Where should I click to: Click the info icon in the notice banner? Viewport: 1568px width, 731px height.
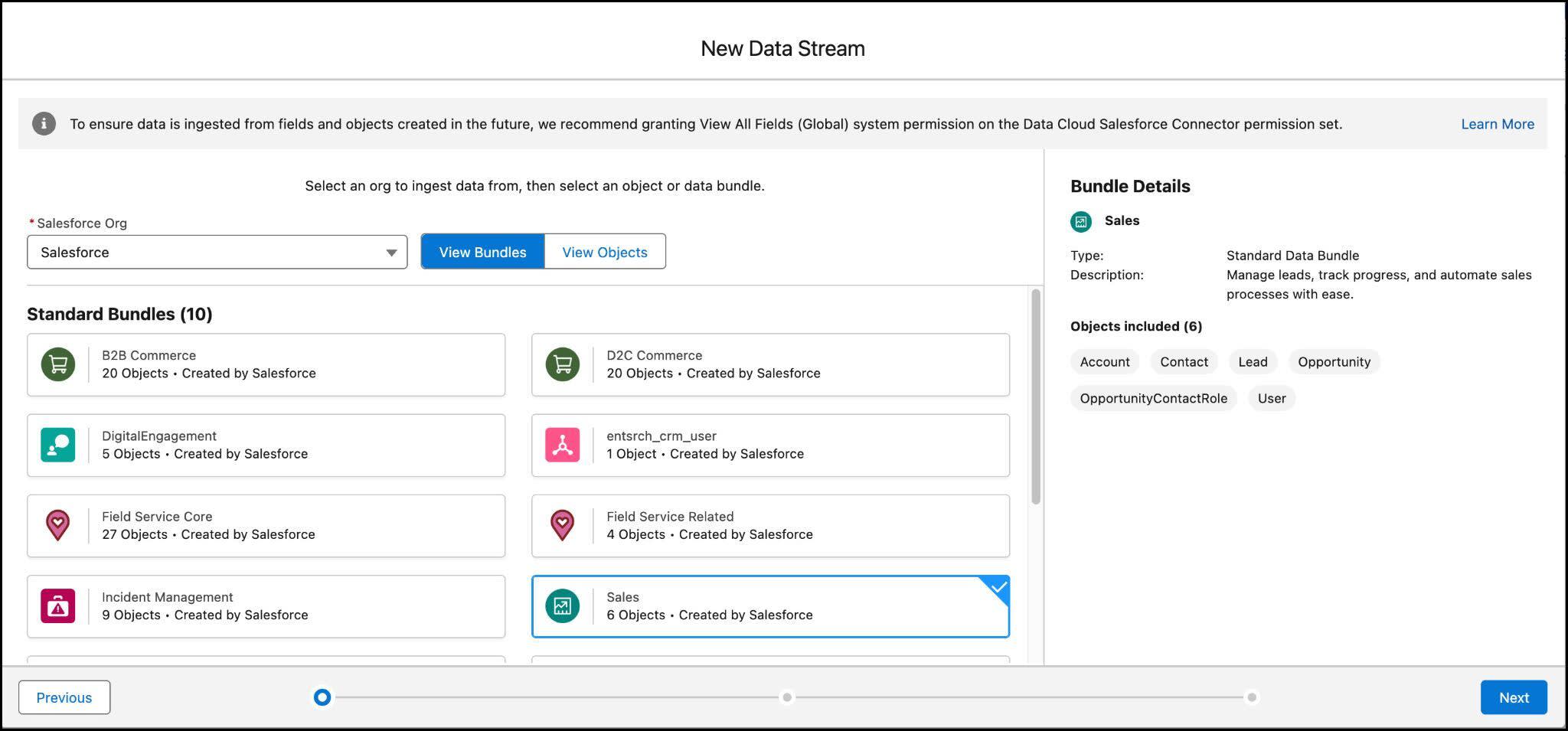tap(44, 122)
